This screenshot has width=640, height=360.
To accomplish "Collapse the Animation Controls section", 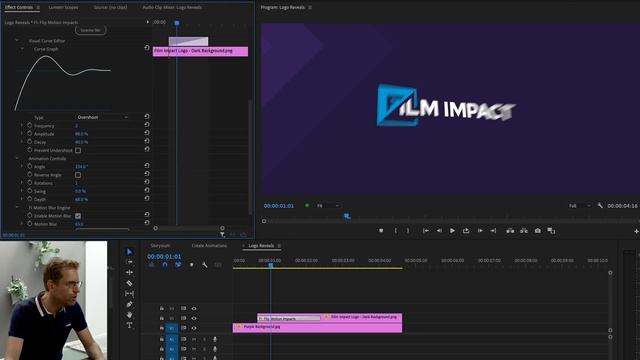I will (x=17, y=158).
